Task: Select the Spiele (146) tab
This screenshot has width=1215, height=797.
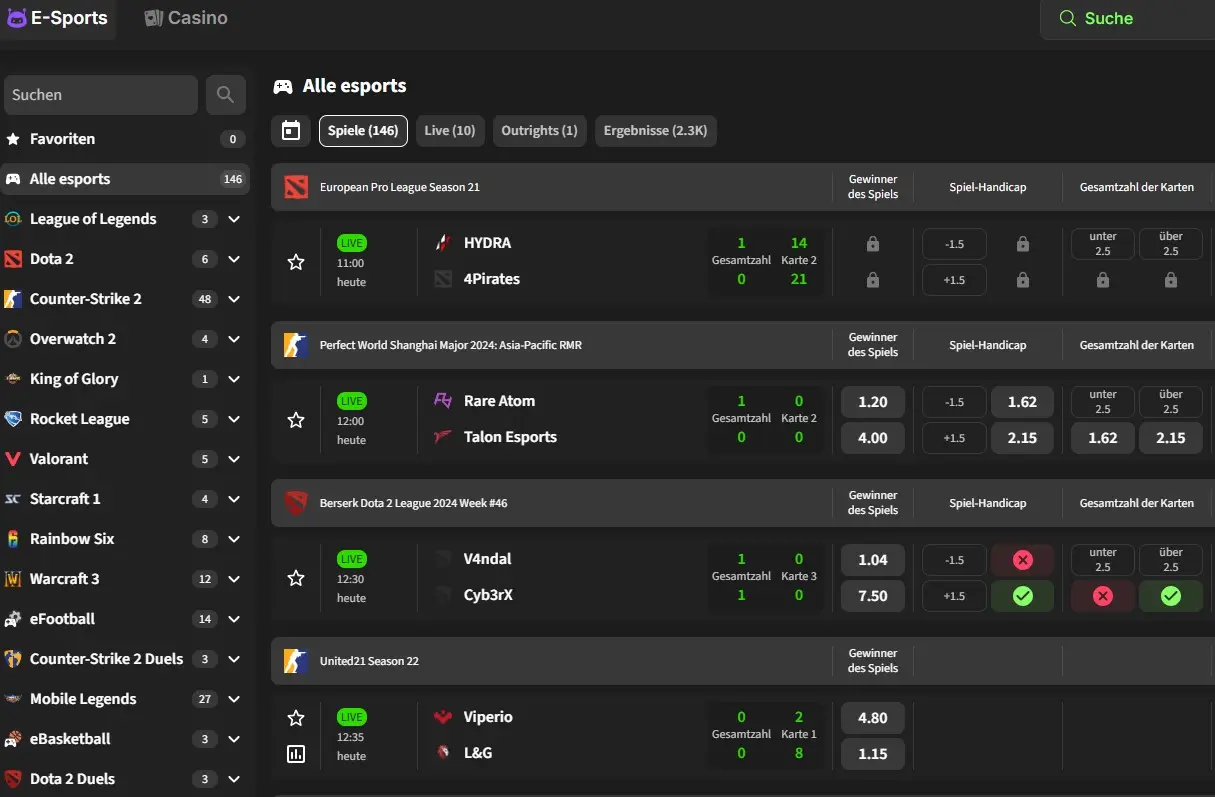Action: point(363,131)
